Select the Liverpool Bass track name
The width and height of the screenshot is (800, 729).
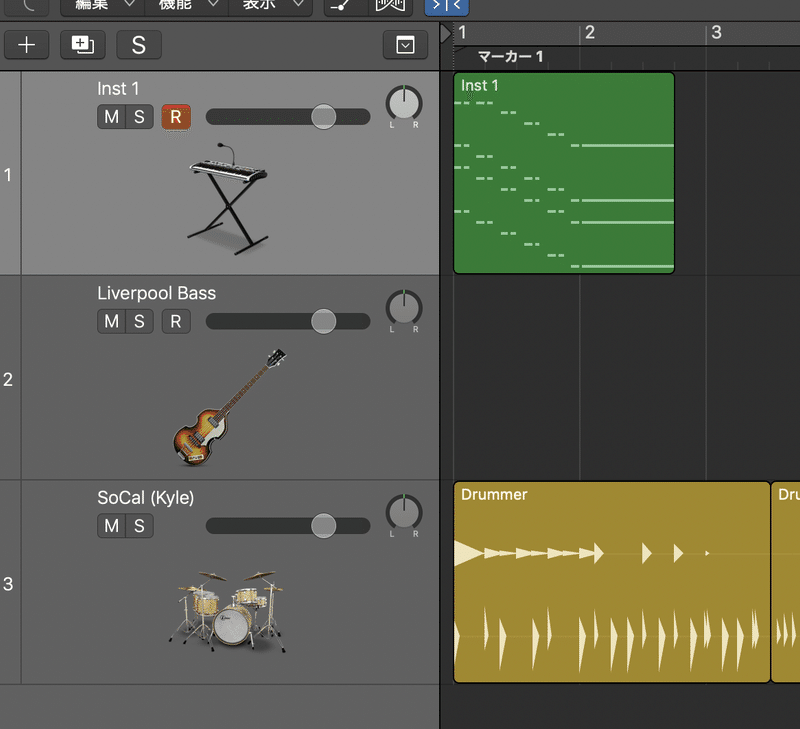point(157,293)
